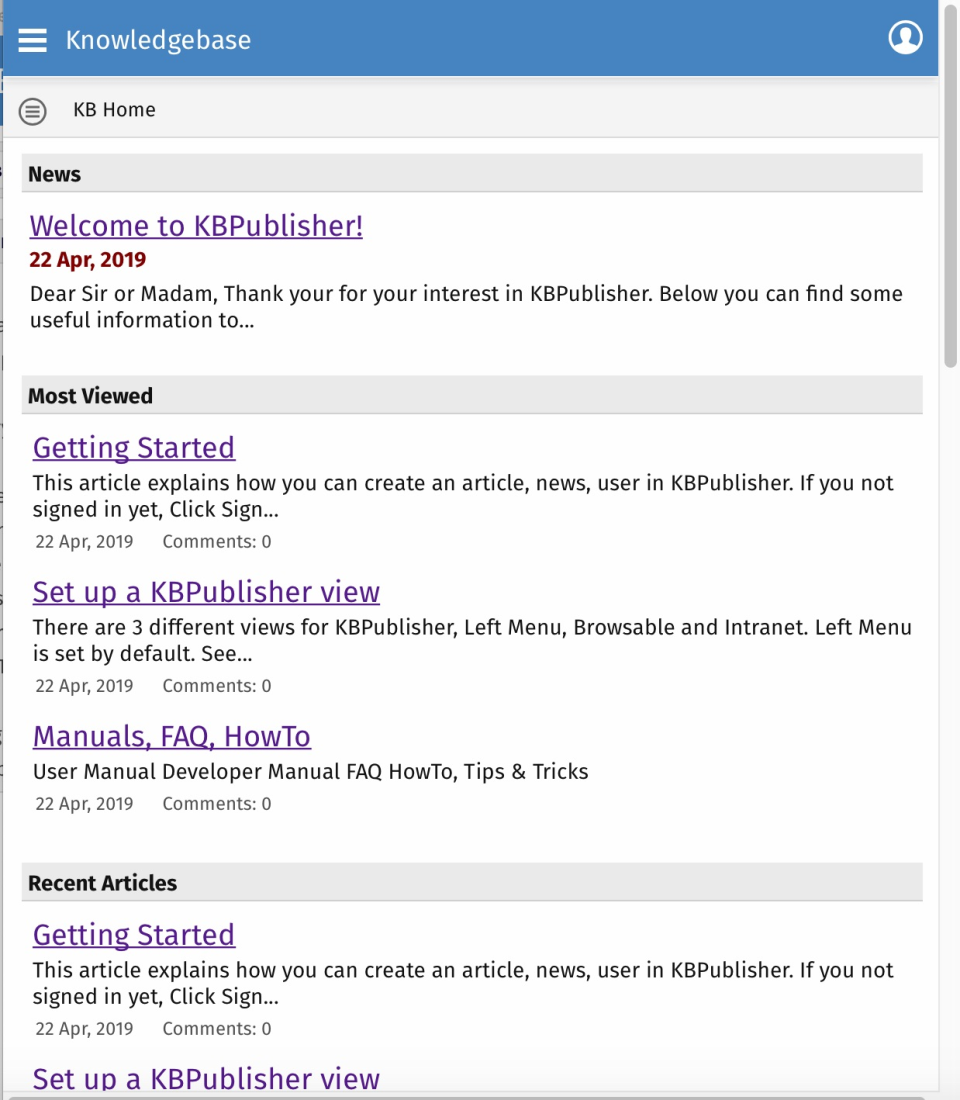Open the Manuals, FAQ, HowTo article
This screenshot has width=960, height=1100.
pyautogui.click(x=171, y=737)
